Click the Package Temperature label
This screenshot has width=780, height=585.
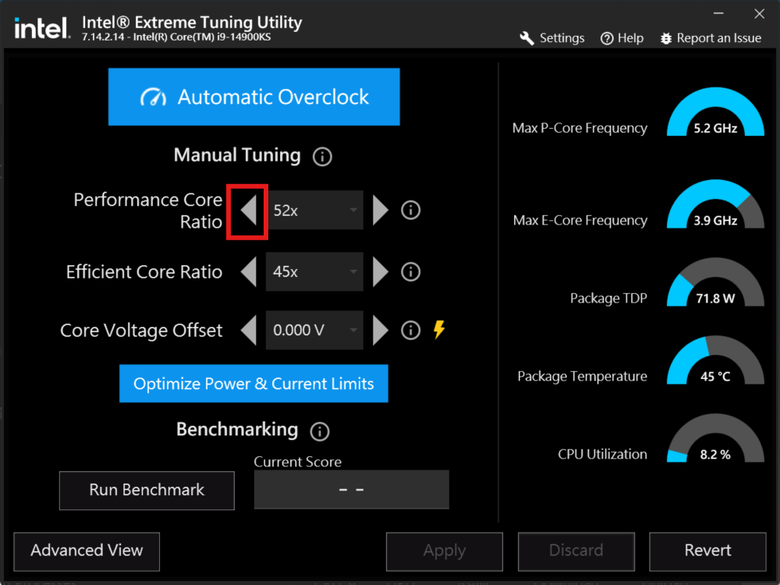[582, 376]
